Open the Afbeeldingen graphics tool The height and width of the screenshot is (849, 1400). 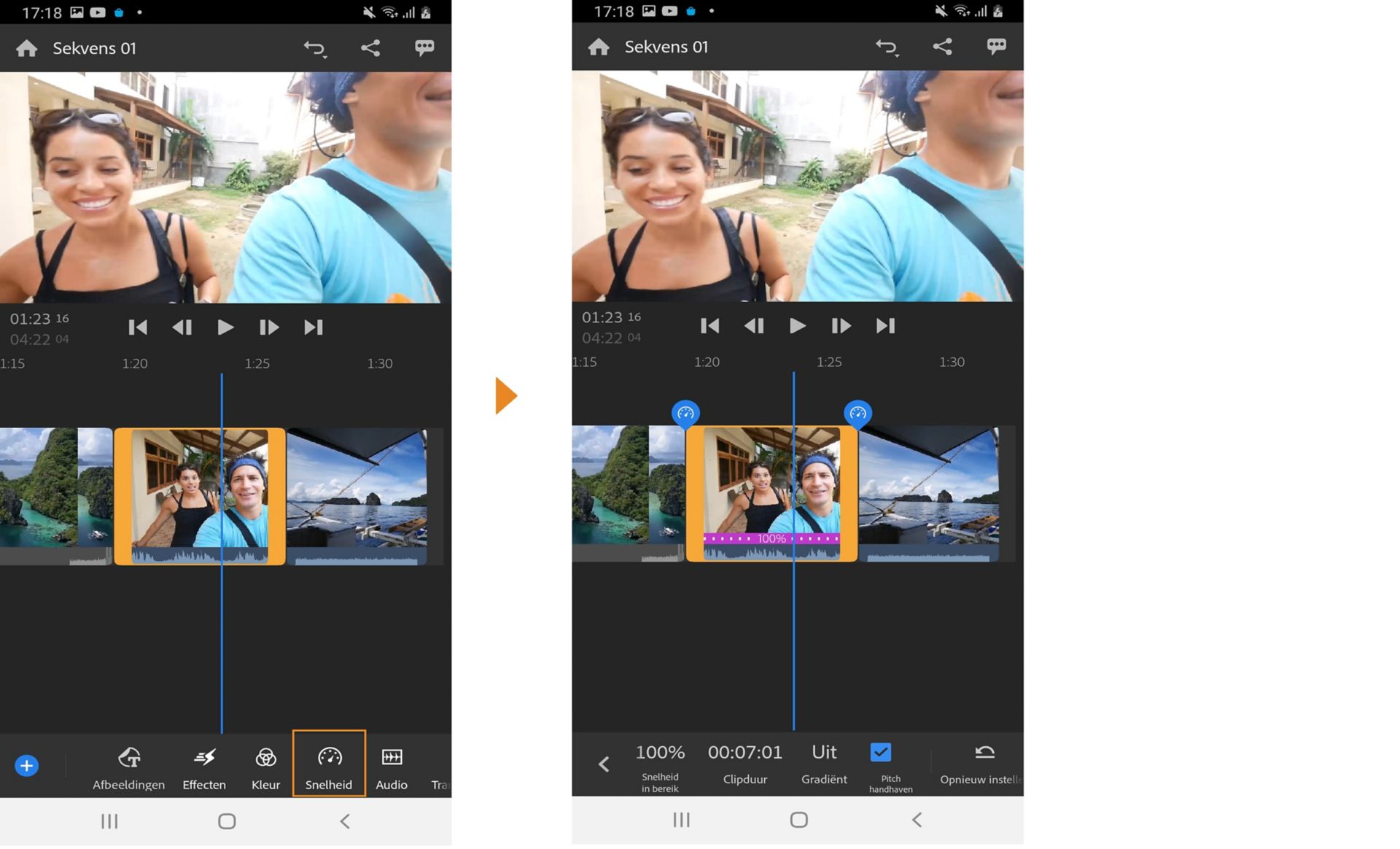click(129, 766)
